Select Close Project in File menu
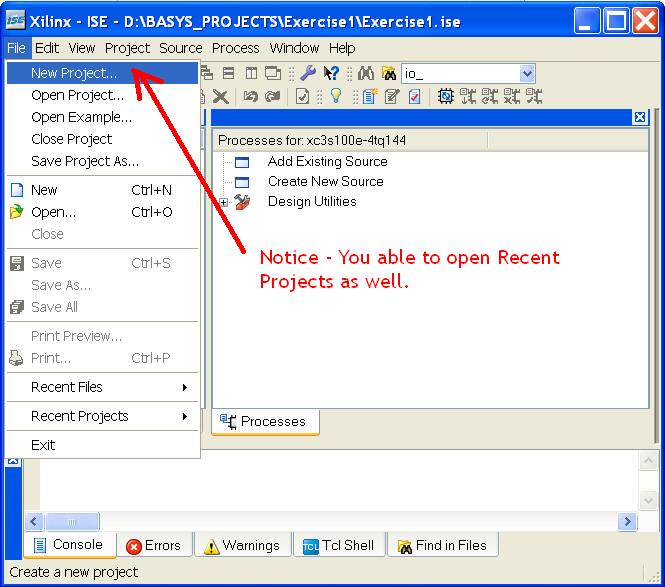 tap(103, 139)
